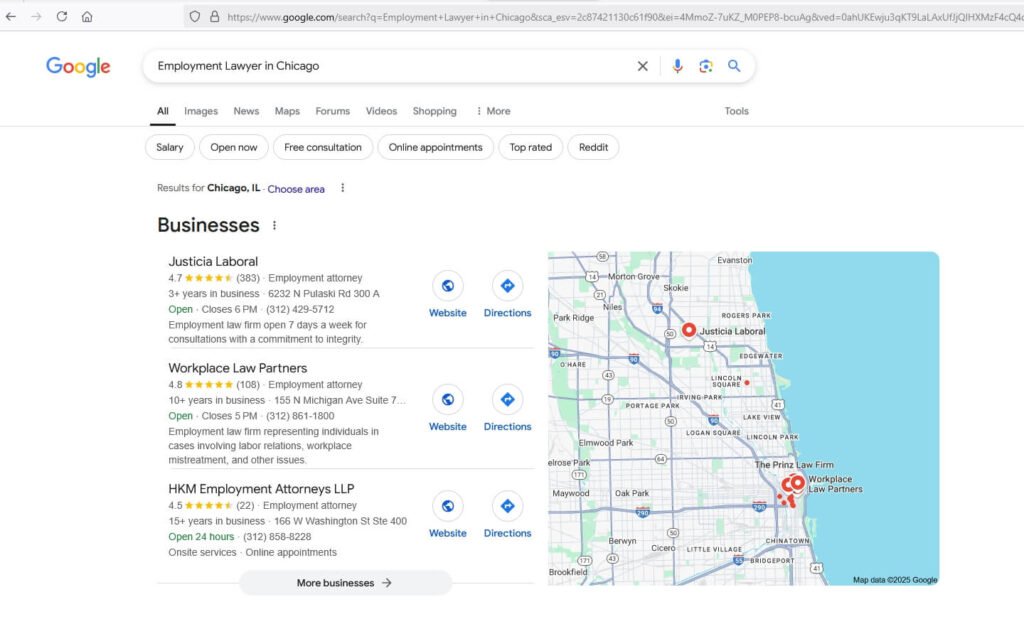The image size is (1024, 624).
Task: Click the browser forward arrow
Action: point(36,16)
